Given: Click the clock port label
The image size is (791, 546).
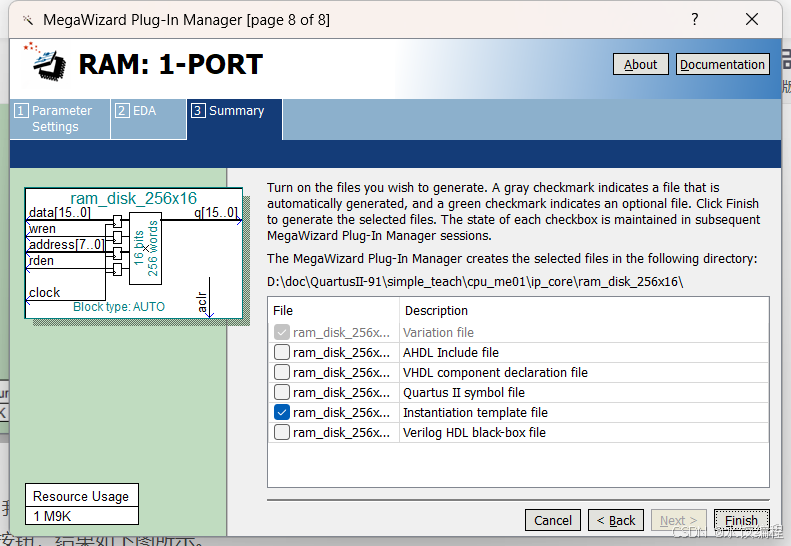Looking at the screenshot, I should coord(44,293).
